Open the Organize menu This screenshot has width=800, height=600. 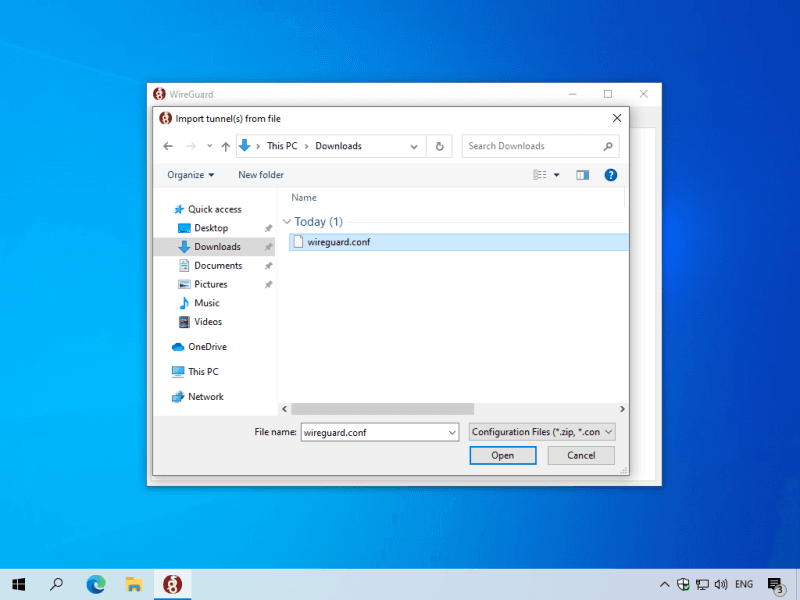(190, 175)
